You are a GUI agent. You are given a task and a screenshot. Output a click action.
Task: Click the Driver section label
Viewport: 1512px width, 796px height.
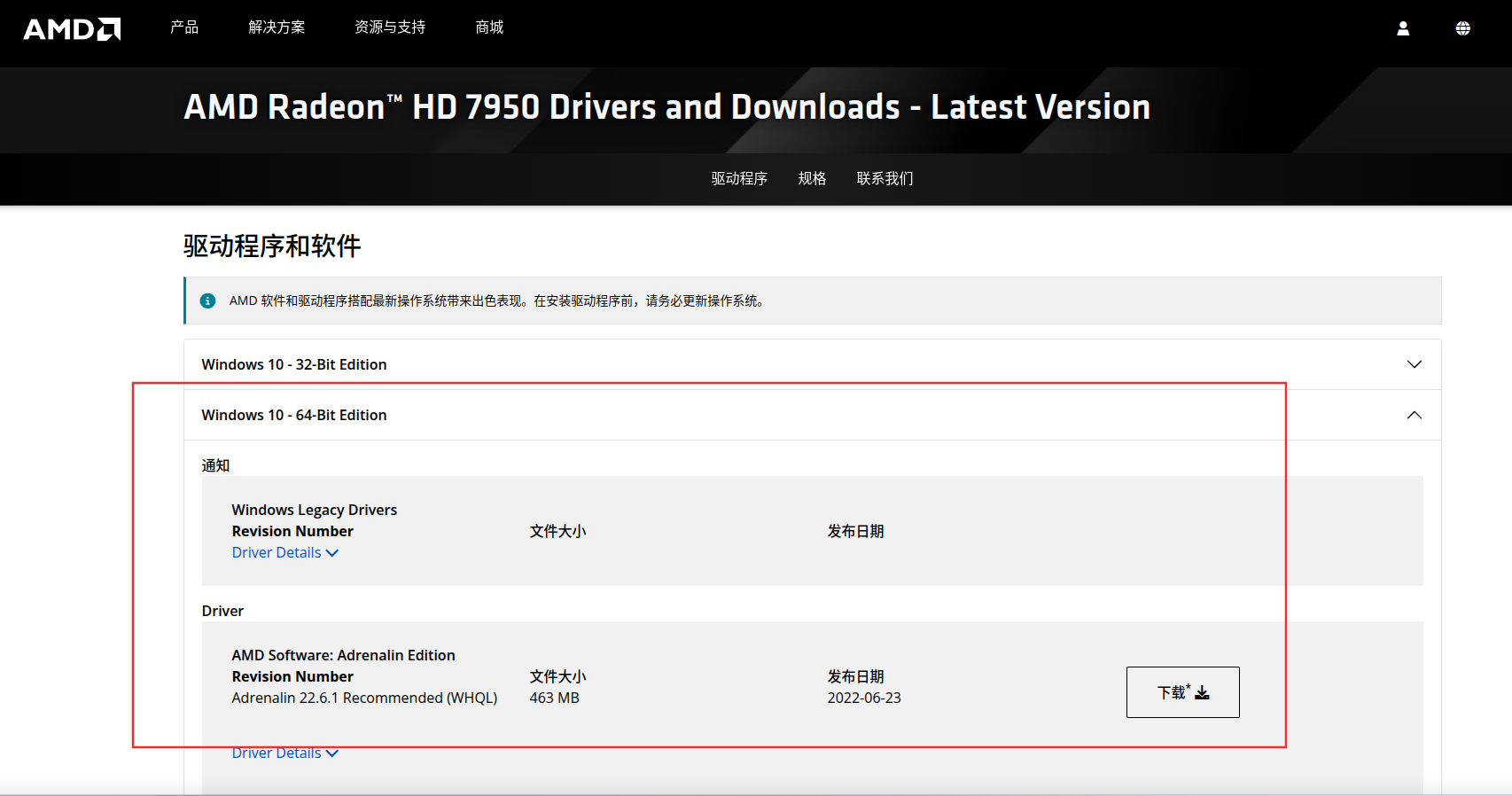(x=222, y=611)
